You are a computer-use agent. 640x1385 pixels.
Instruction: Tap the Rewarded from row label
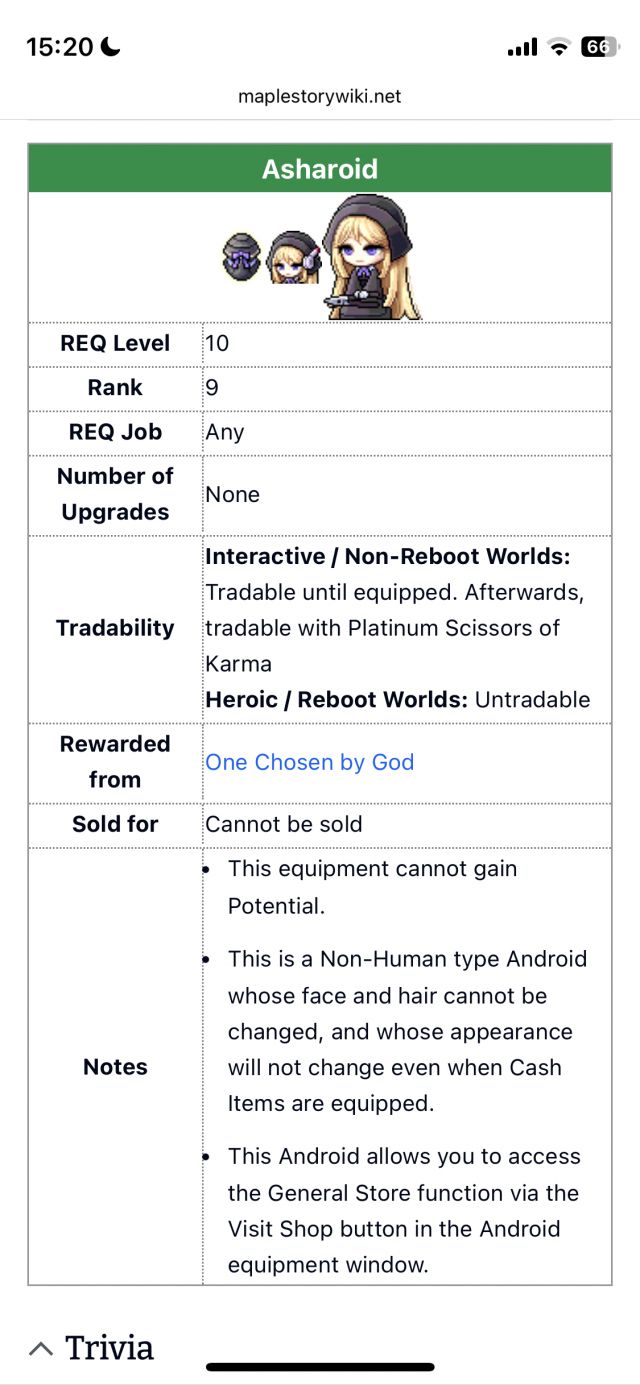[115, 762]
